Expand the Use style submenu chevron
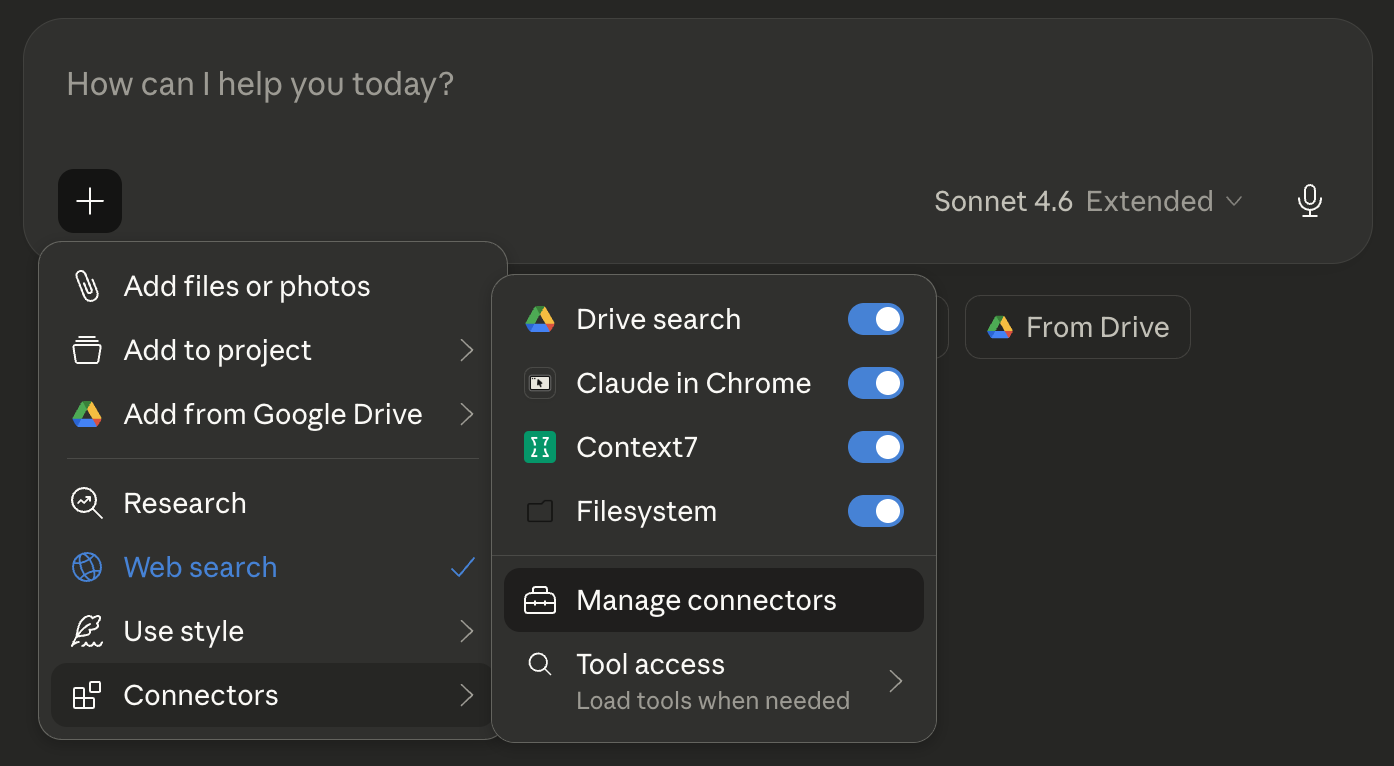 pos(466,631)
